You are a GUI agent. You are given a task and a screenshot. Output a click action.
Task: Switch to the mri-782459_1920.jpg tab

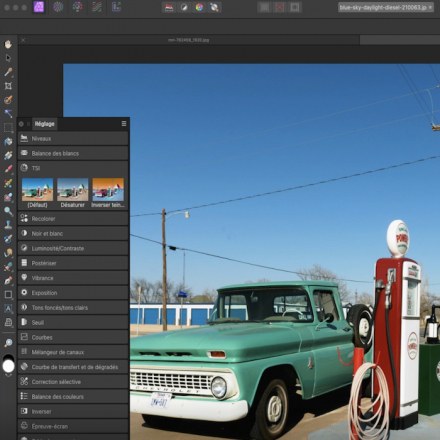(189, 40)
